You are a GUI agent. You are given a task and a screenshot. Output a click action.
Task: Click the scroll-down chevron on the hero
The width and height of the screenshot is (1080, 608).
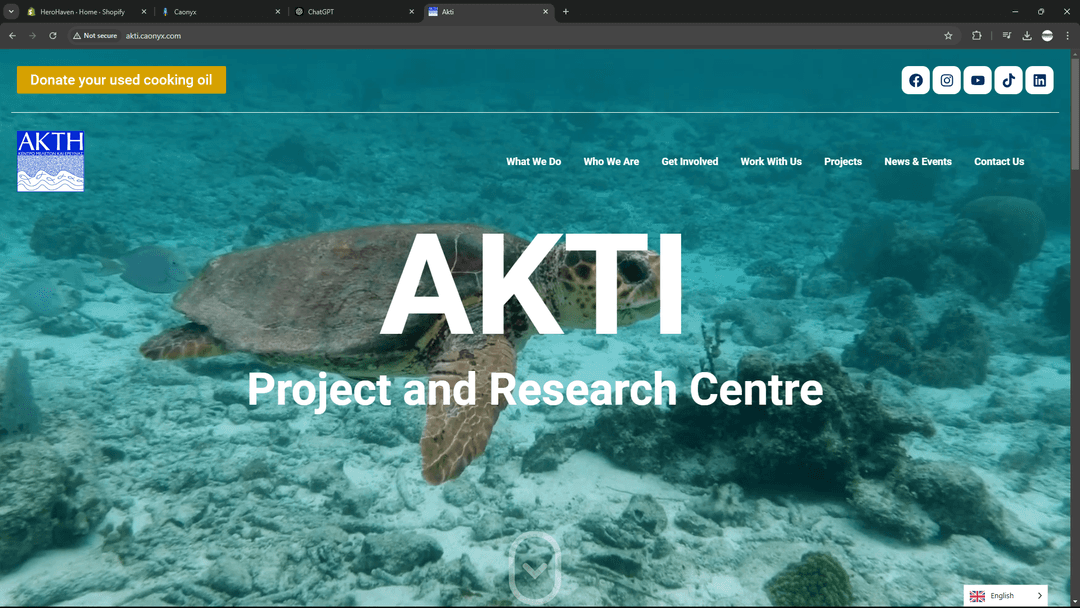[535, 568]
